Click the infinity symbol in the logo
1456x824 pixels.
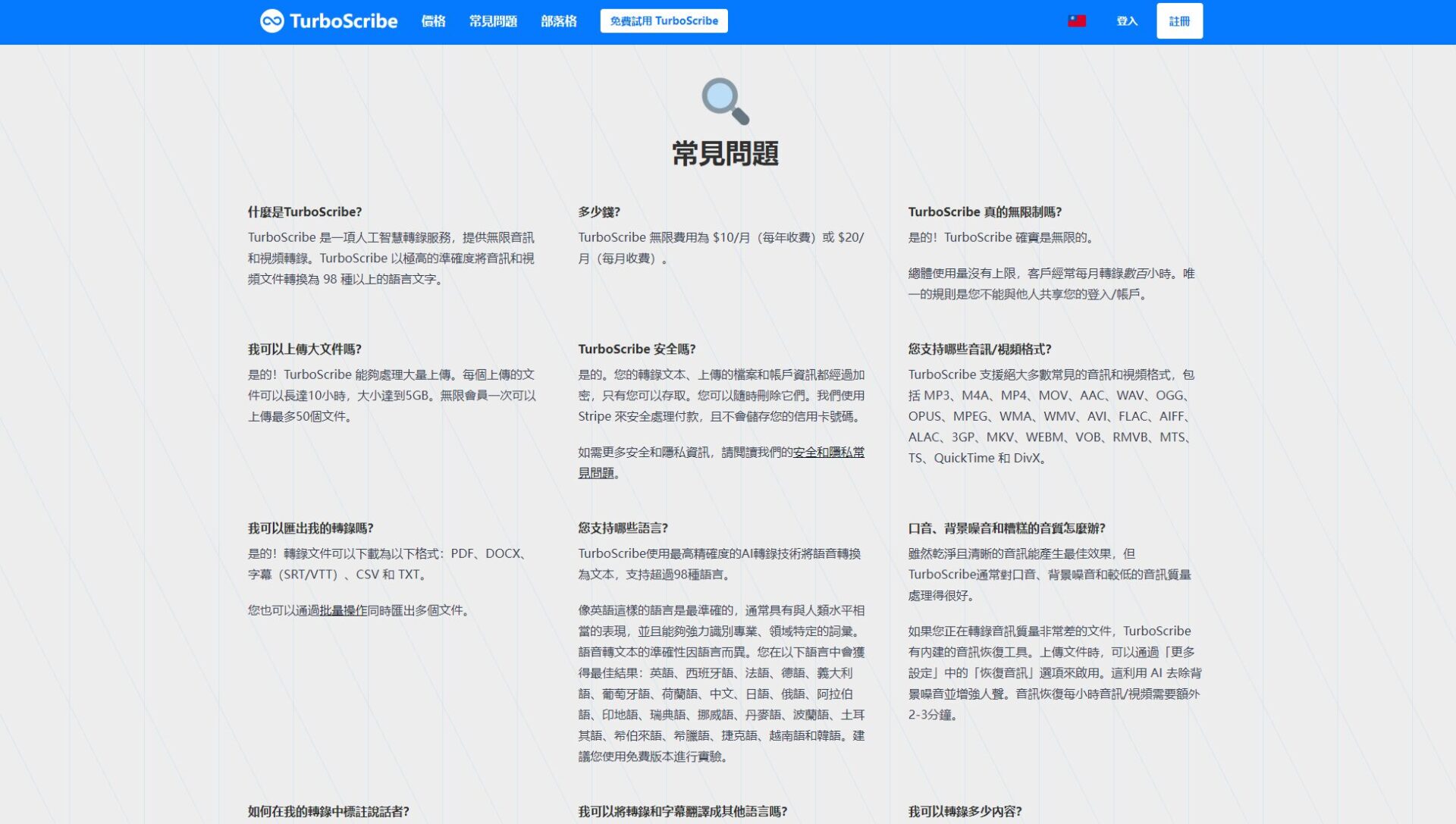[271, 20]
